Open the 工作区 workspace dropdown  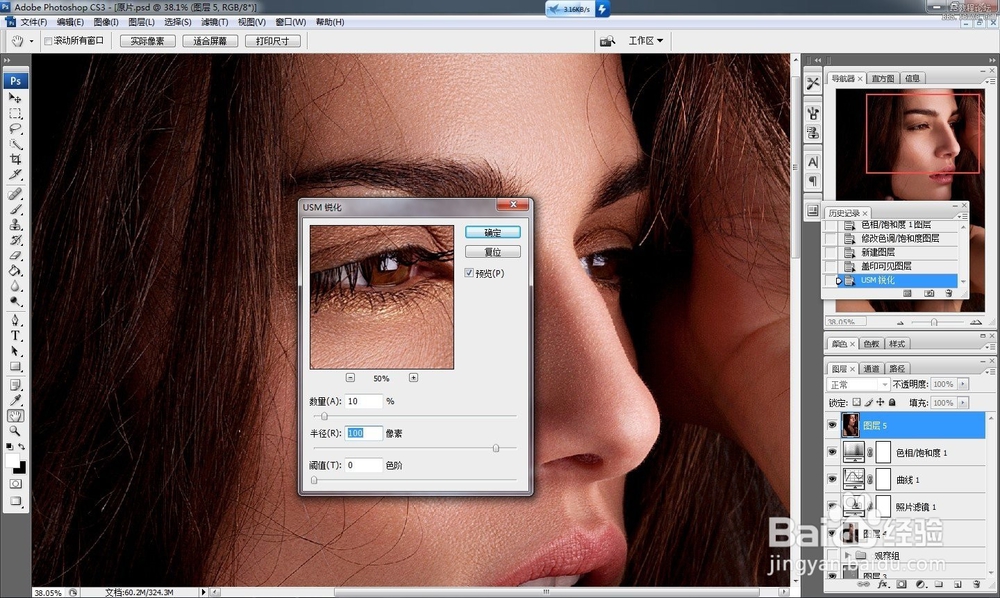coord(645,41)
